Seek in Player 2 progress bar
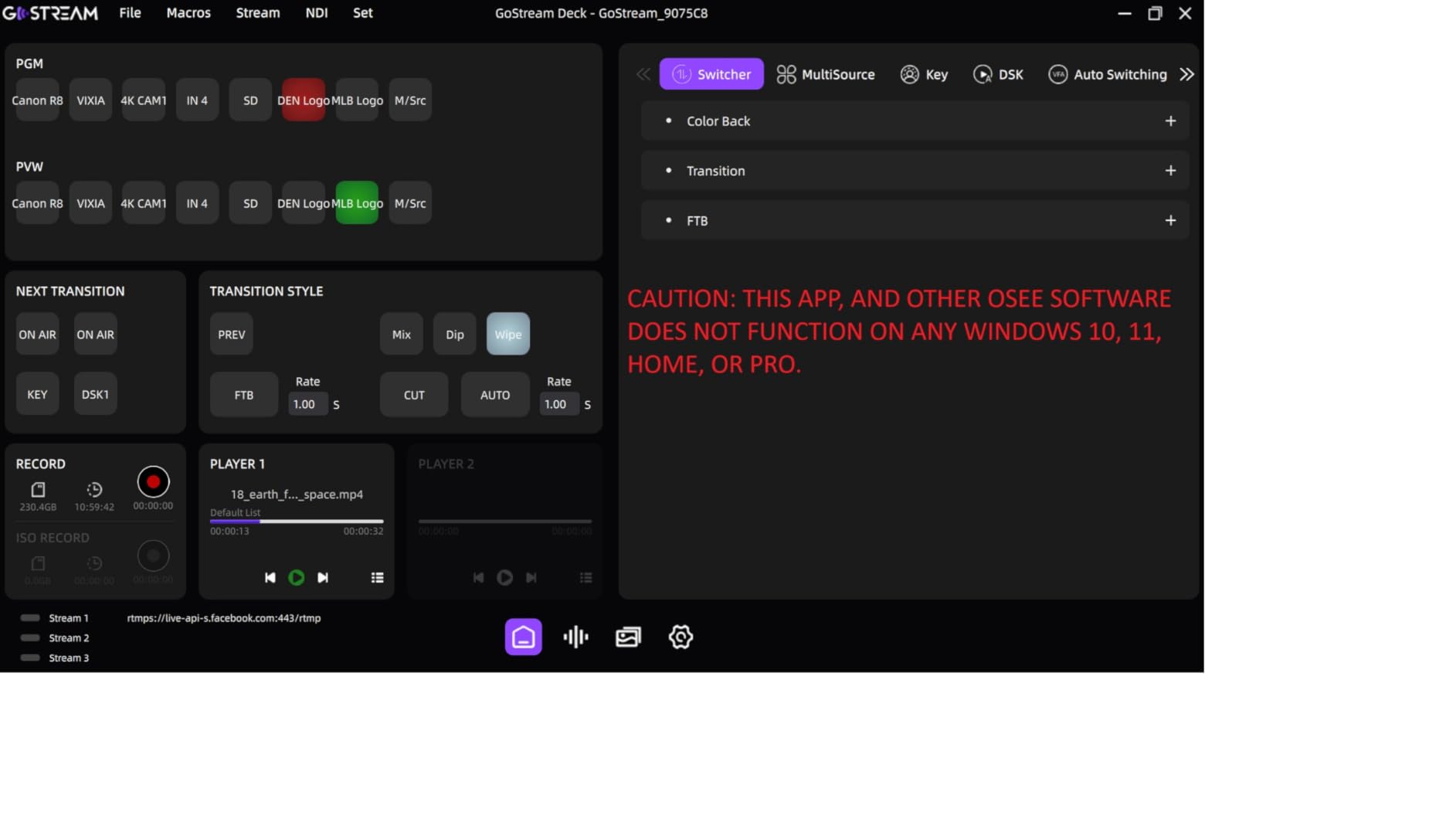 pos(505,522)
